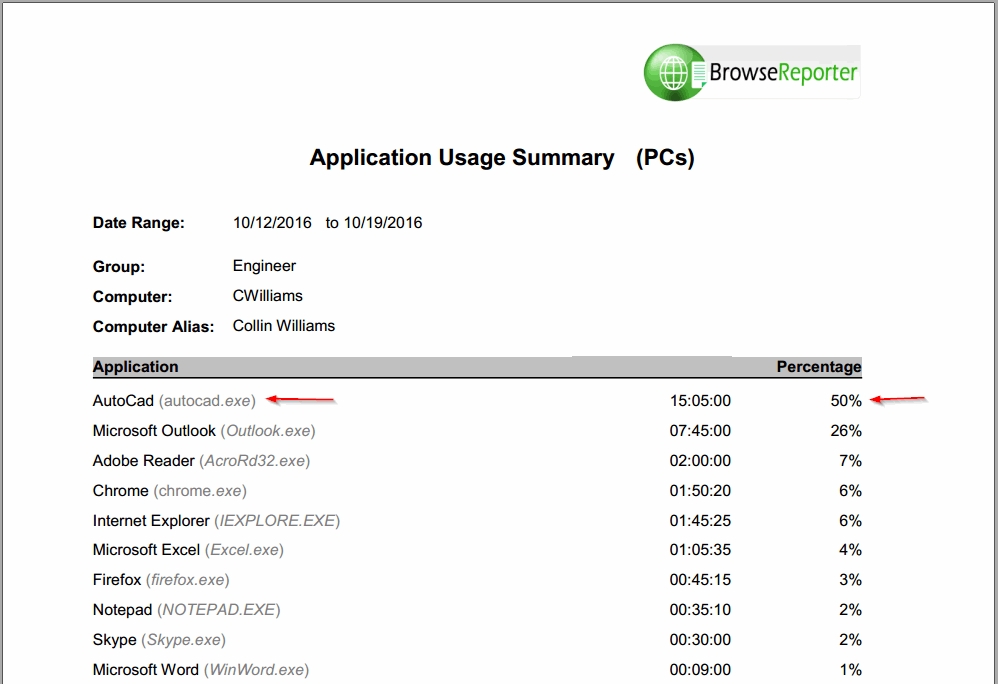Click the Notepad duration 00:35:10

tap(700, 610)
